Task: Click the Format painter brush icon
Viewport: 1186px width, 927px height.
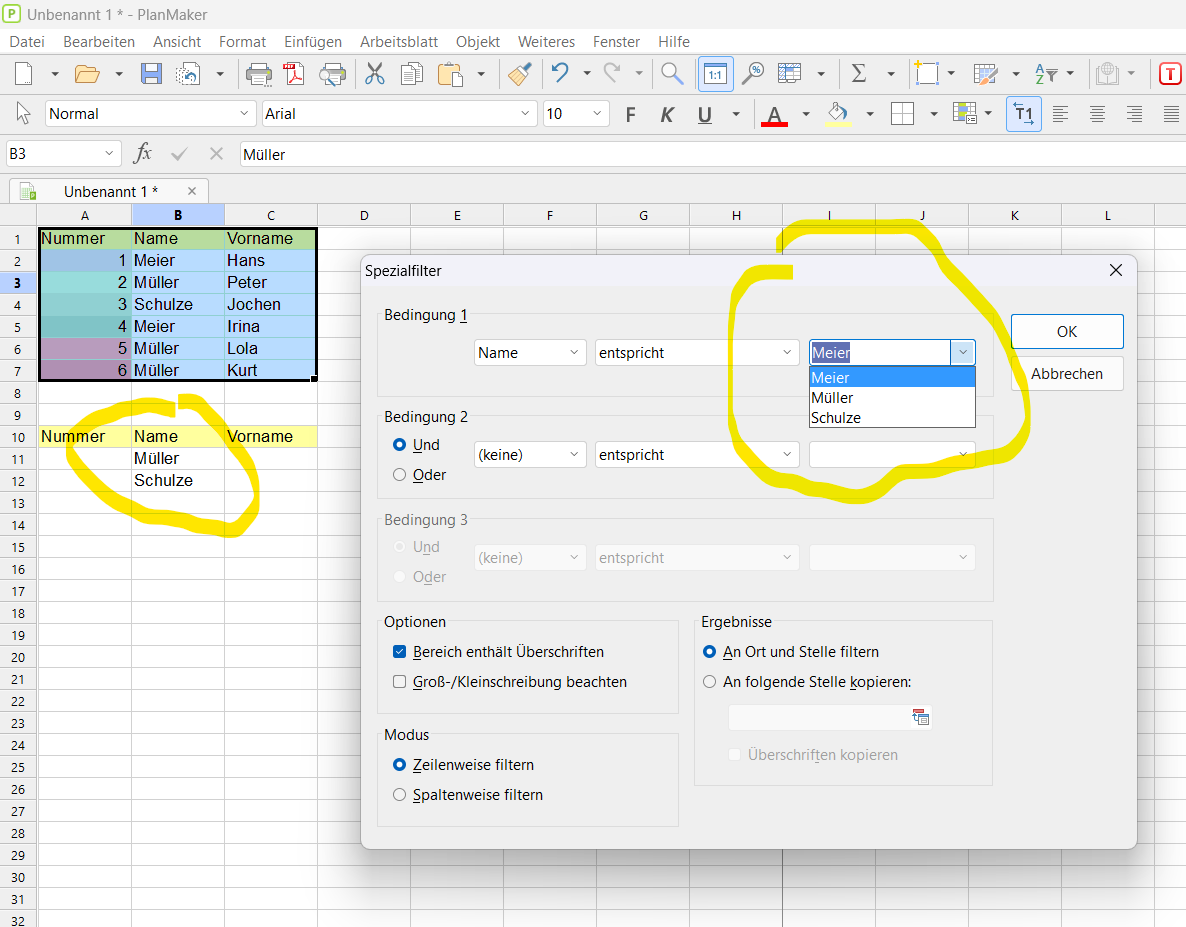Action: (x=520, y=73)
